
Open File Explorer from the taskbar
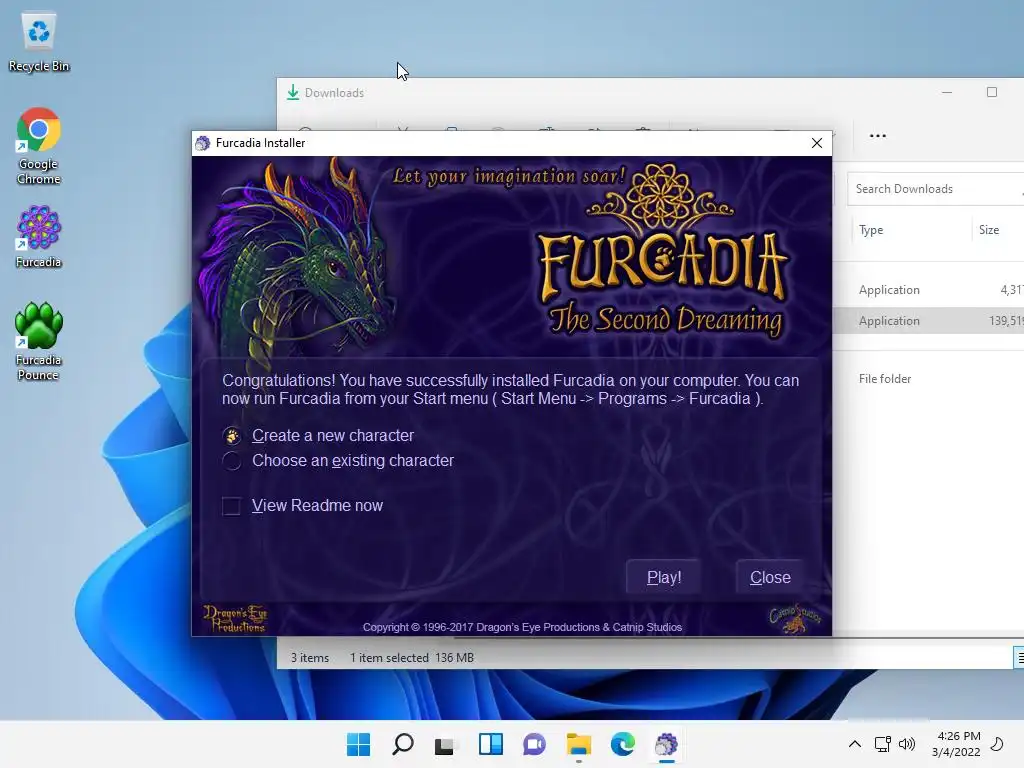point(579,744)
